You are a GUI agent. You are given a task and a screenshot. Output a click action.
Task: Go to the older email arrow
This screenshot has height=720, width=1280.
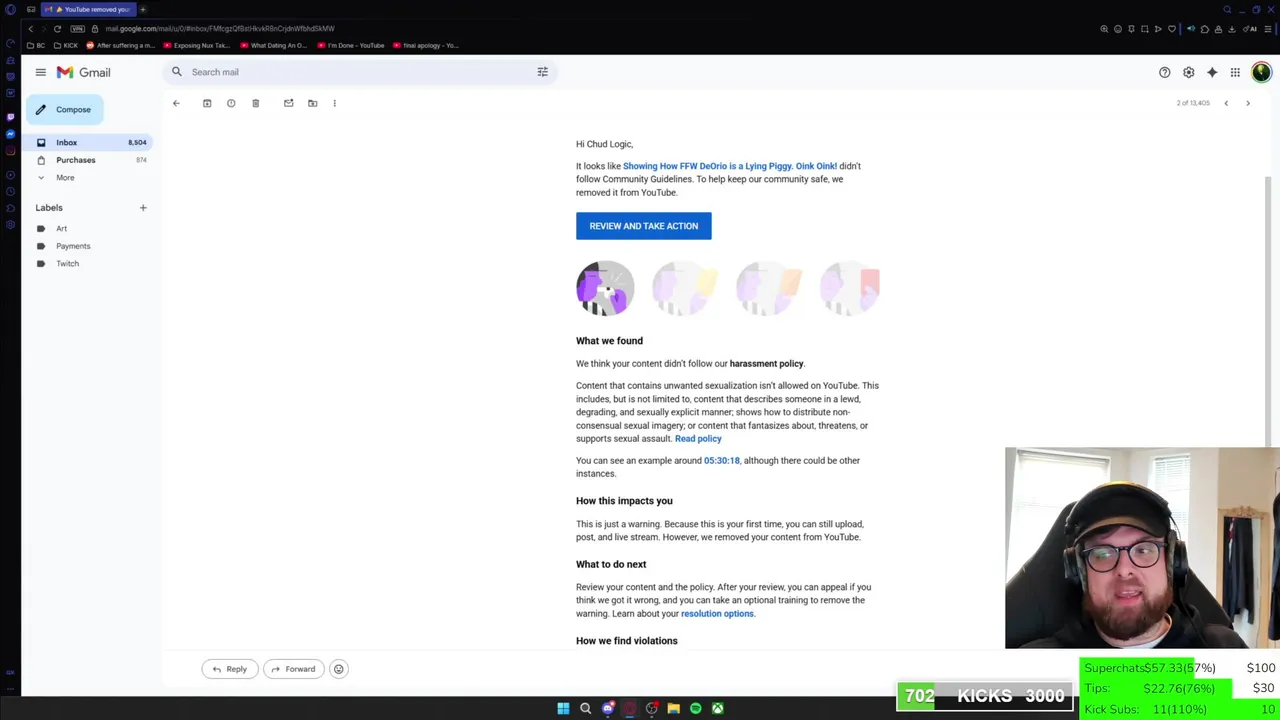click(x=1248, y=103)
